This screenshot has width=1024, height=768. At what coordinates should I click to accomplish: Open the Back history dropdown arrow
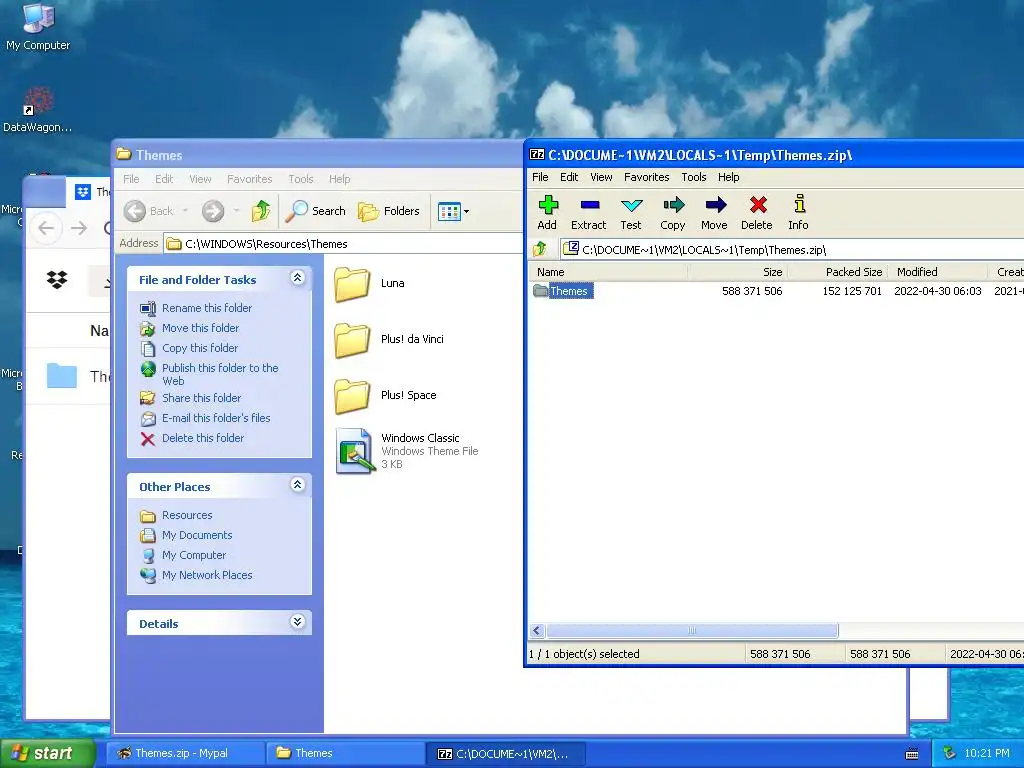point(185,211)
